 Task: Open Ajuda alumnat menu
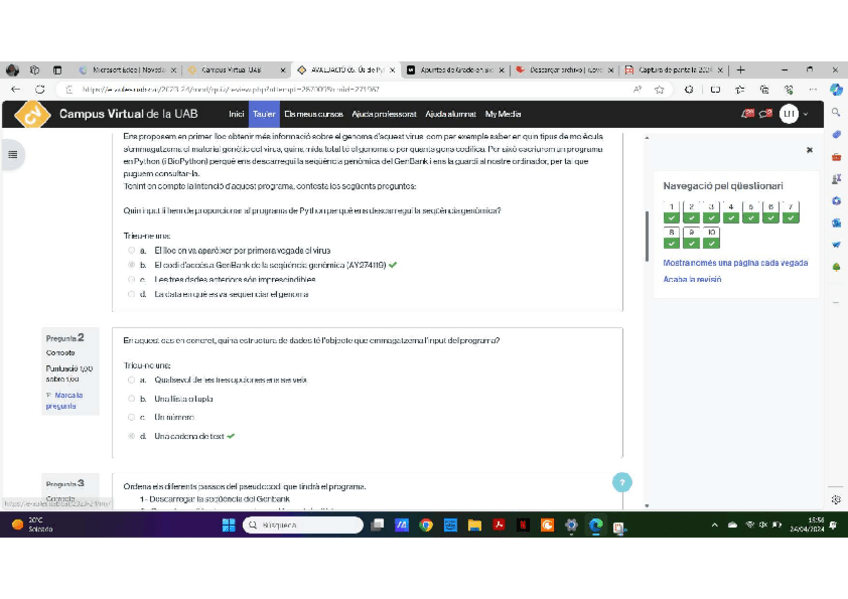(x=450, y=114)
